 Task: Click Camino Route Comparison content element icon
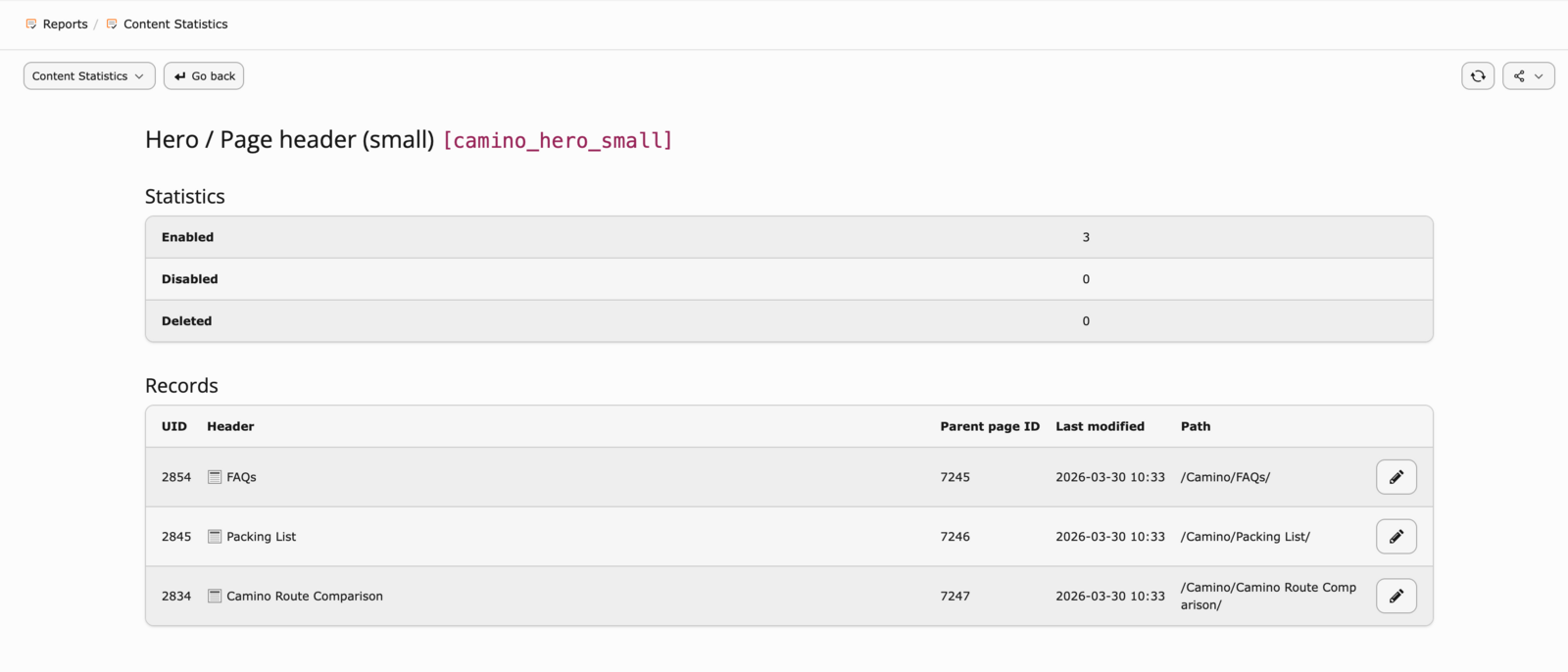pos(215,596)
